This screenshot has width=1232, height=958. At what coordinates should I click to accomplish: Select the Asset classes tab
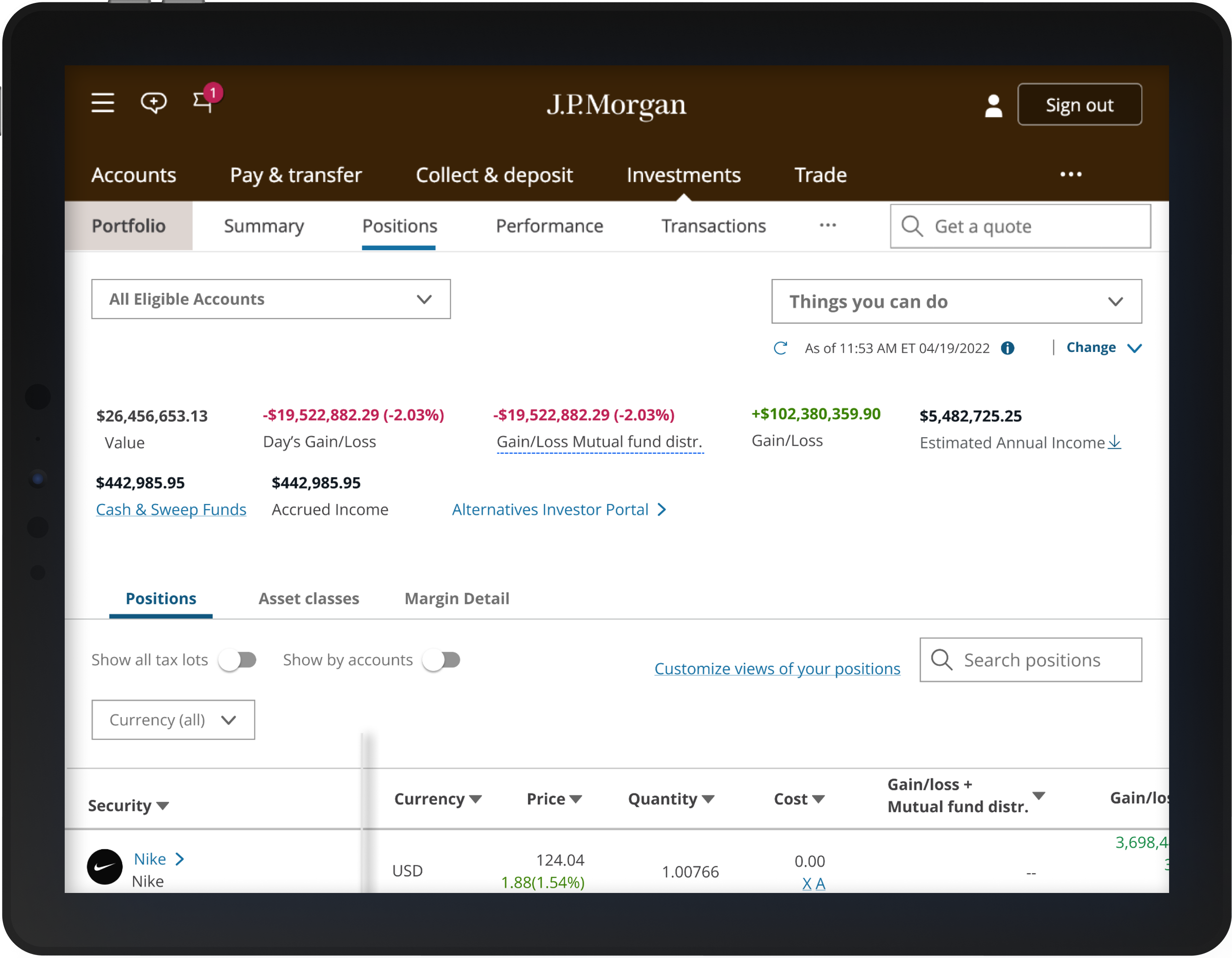[308, 598]
